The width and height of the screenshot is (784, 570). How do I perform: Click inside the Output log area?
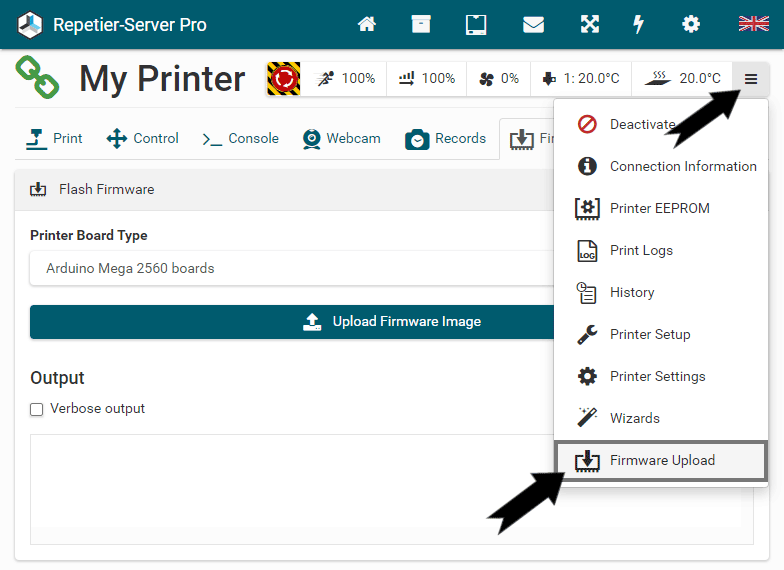(290, 488)
